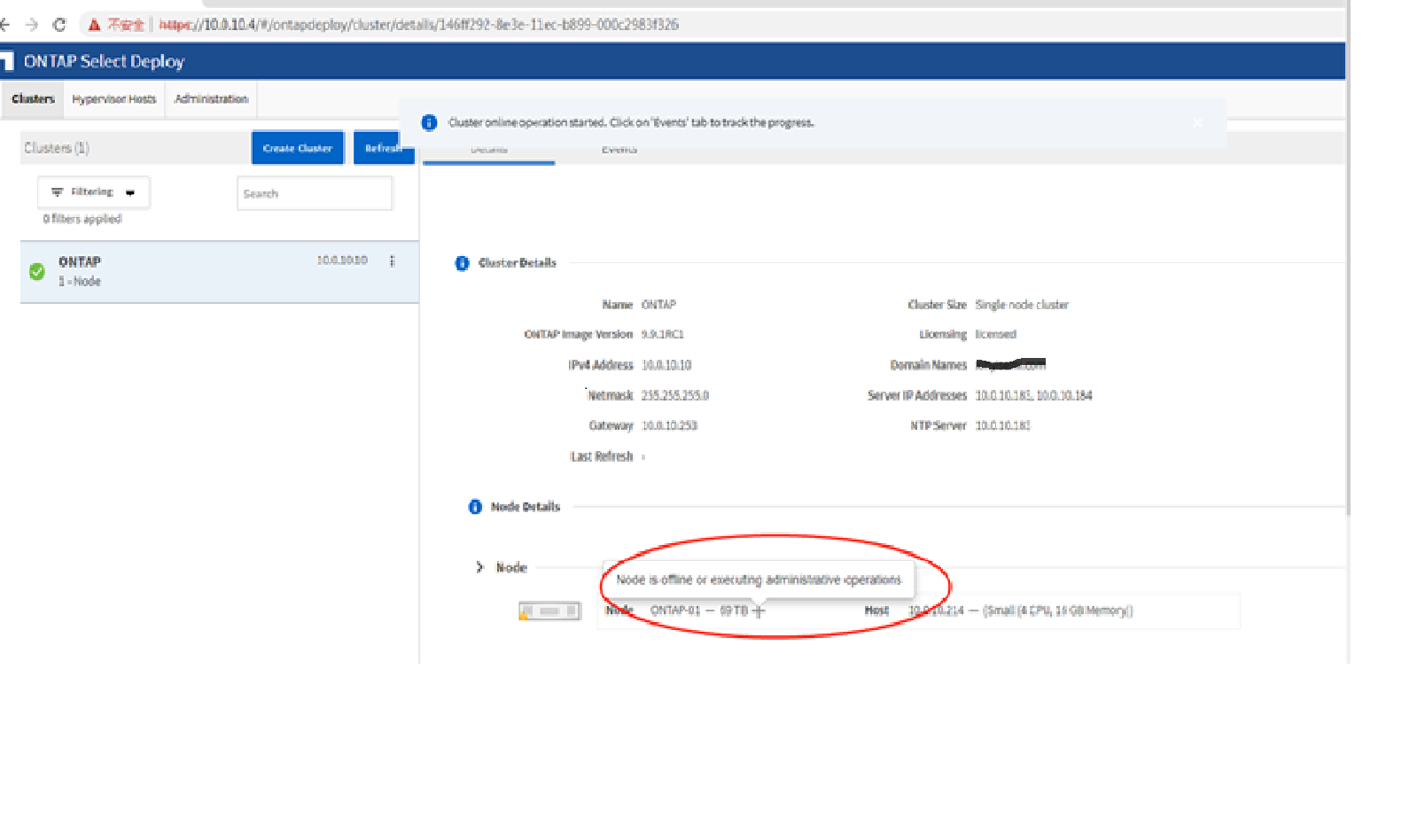Expand the Node section chevron
The height and width of the screenshot is (840, 1425).
479,567
